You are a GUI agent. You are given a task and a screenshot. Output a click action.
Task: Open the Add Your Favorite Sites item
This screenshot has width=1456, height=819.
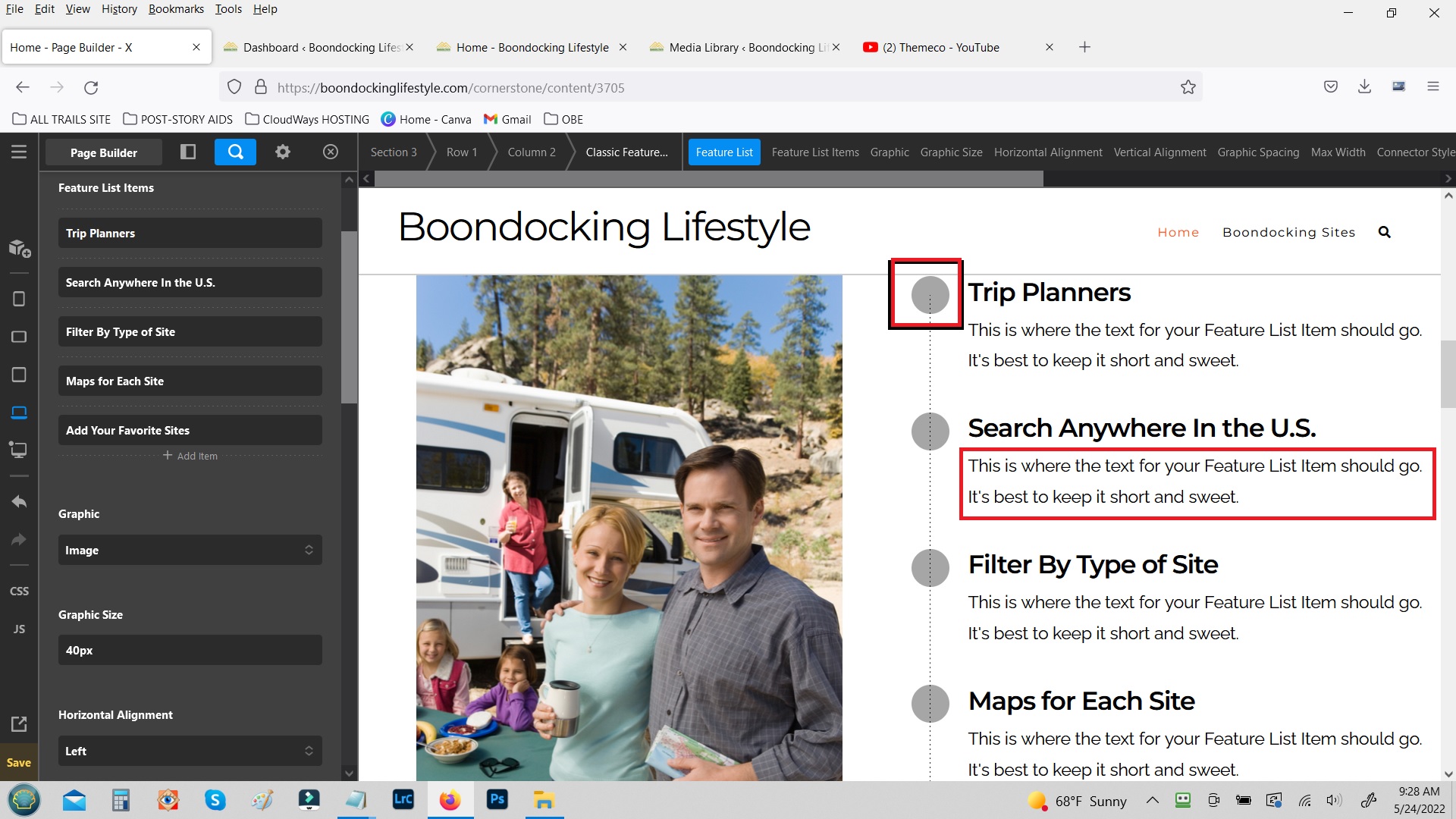[190, 430]
